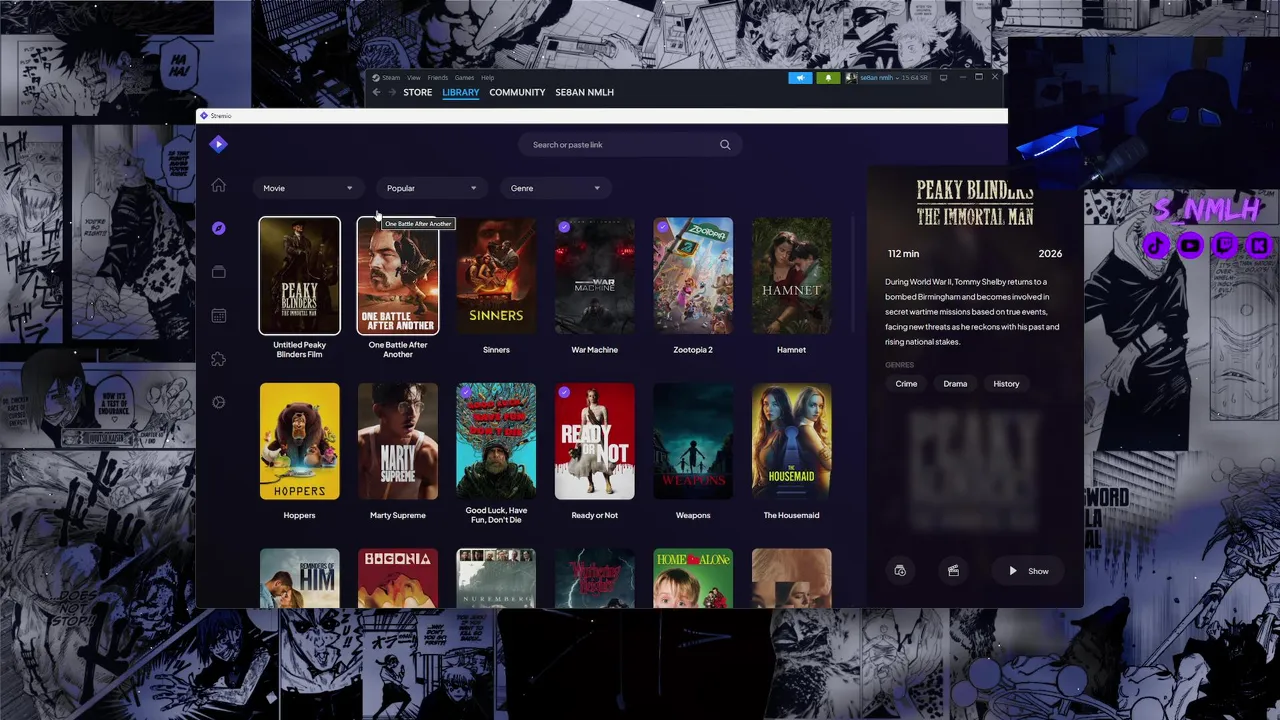
Task: Select the Bugonia poster
Action: pos(398,578)
